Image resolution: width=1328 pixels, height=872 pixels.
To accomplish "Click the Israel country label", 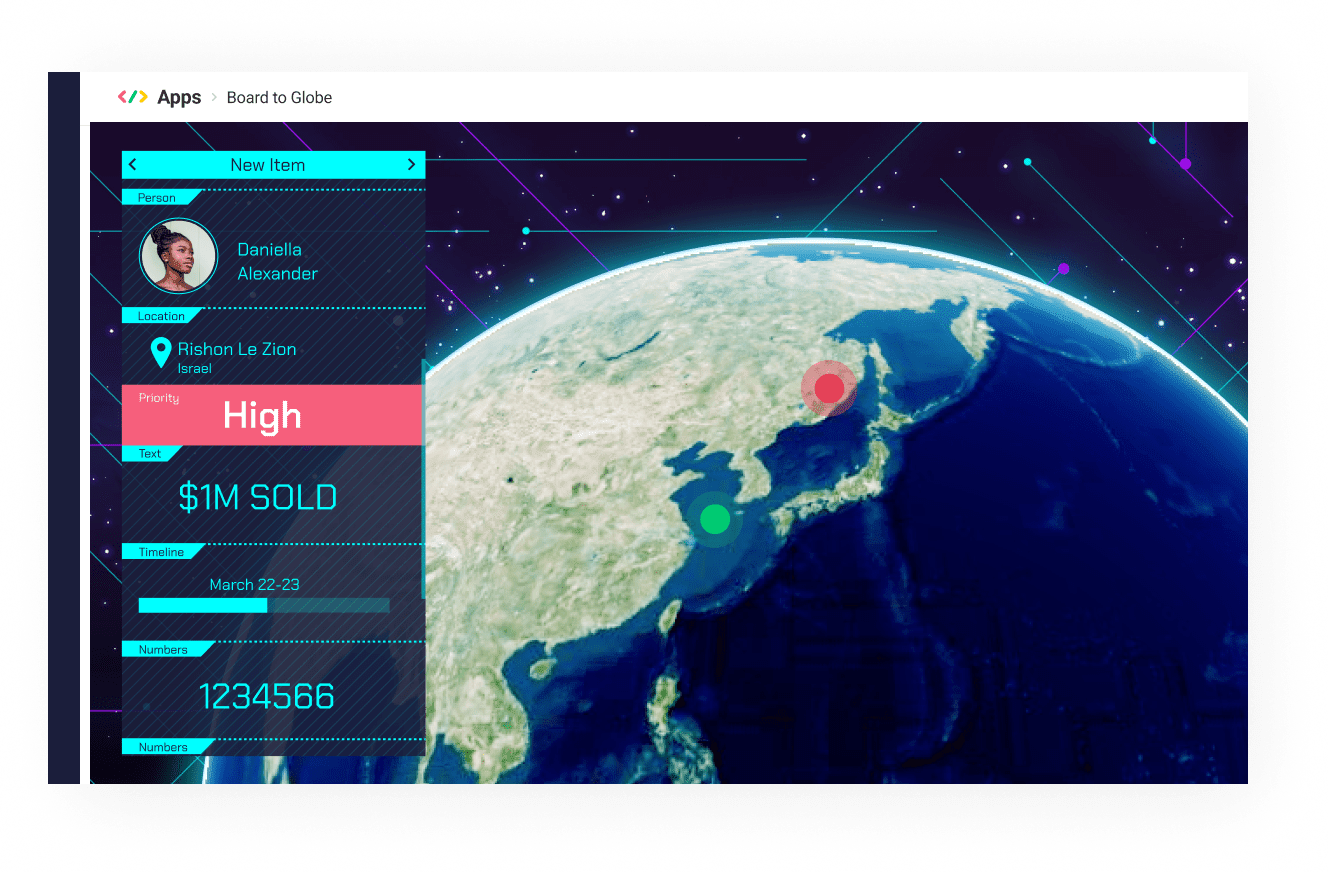I will pyautogui.click(x=194, y=369).
